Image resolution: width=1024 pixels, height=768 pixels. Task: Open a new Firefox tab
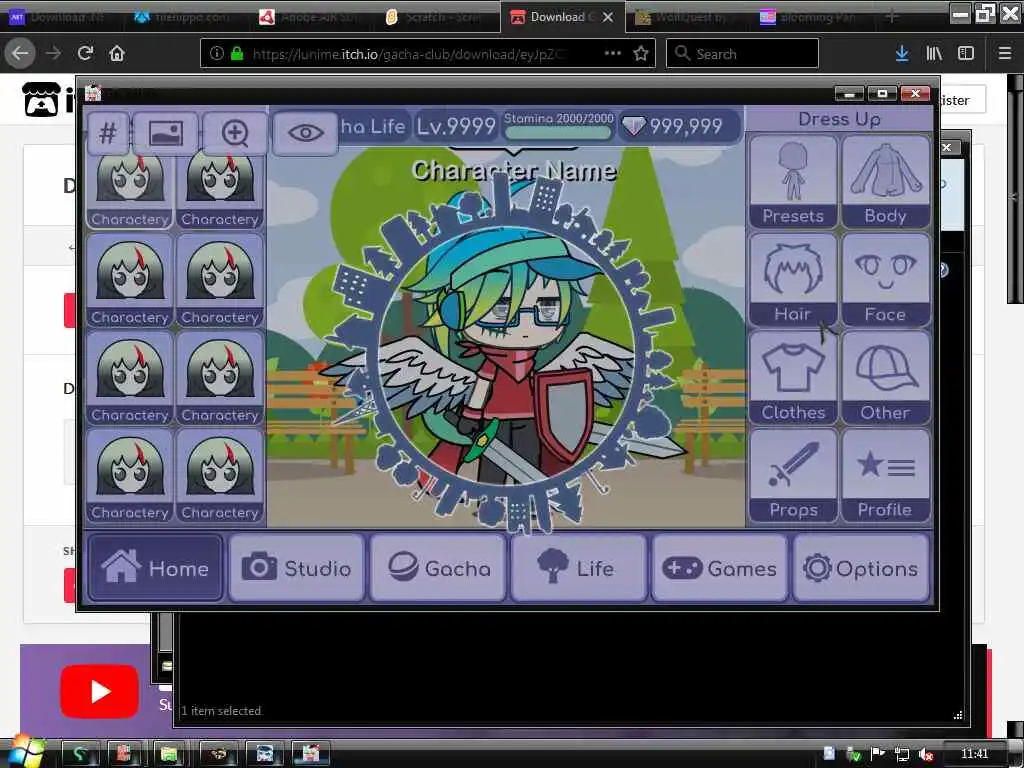(x=892, y=17)
